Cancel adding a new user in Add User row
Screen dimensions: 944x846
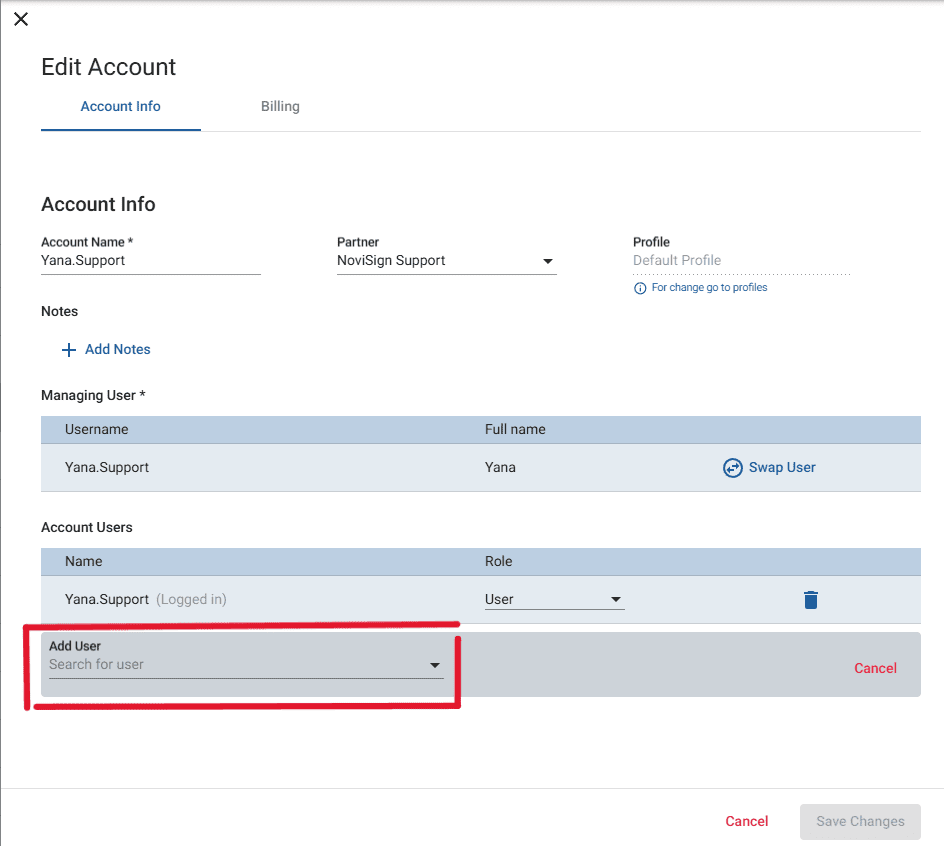pos(875,667)
